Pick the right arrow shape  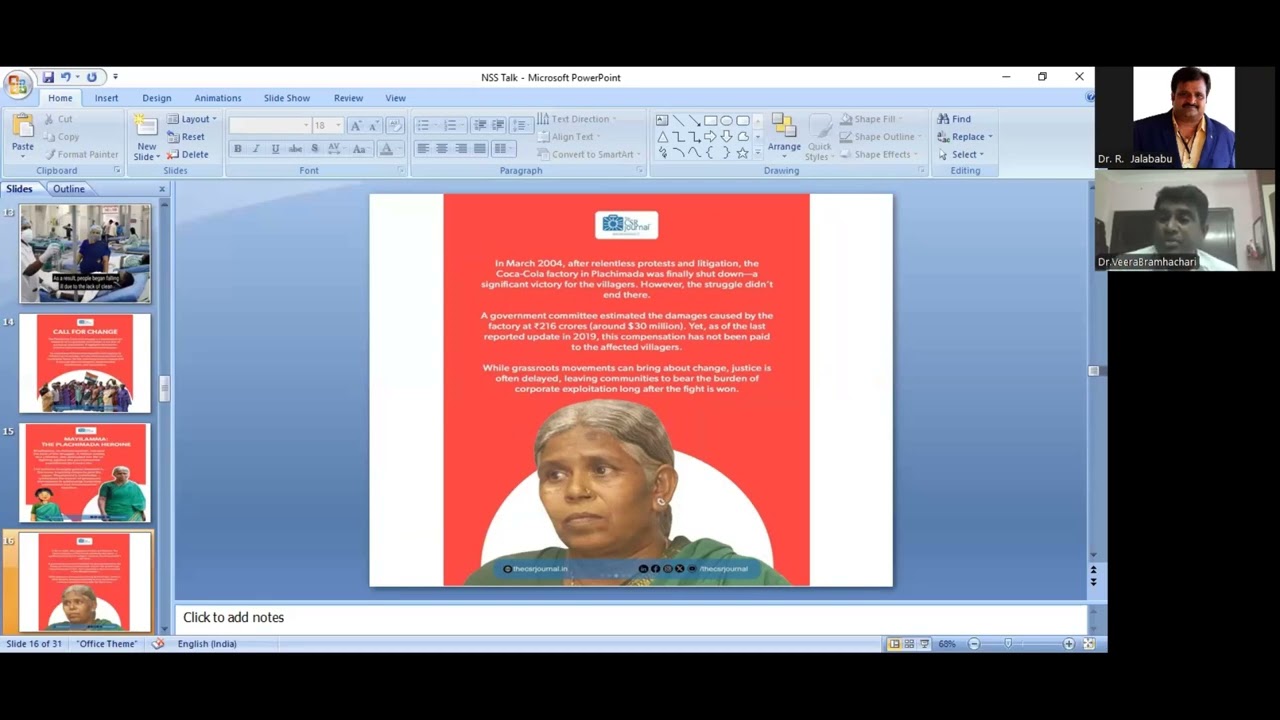710,137
